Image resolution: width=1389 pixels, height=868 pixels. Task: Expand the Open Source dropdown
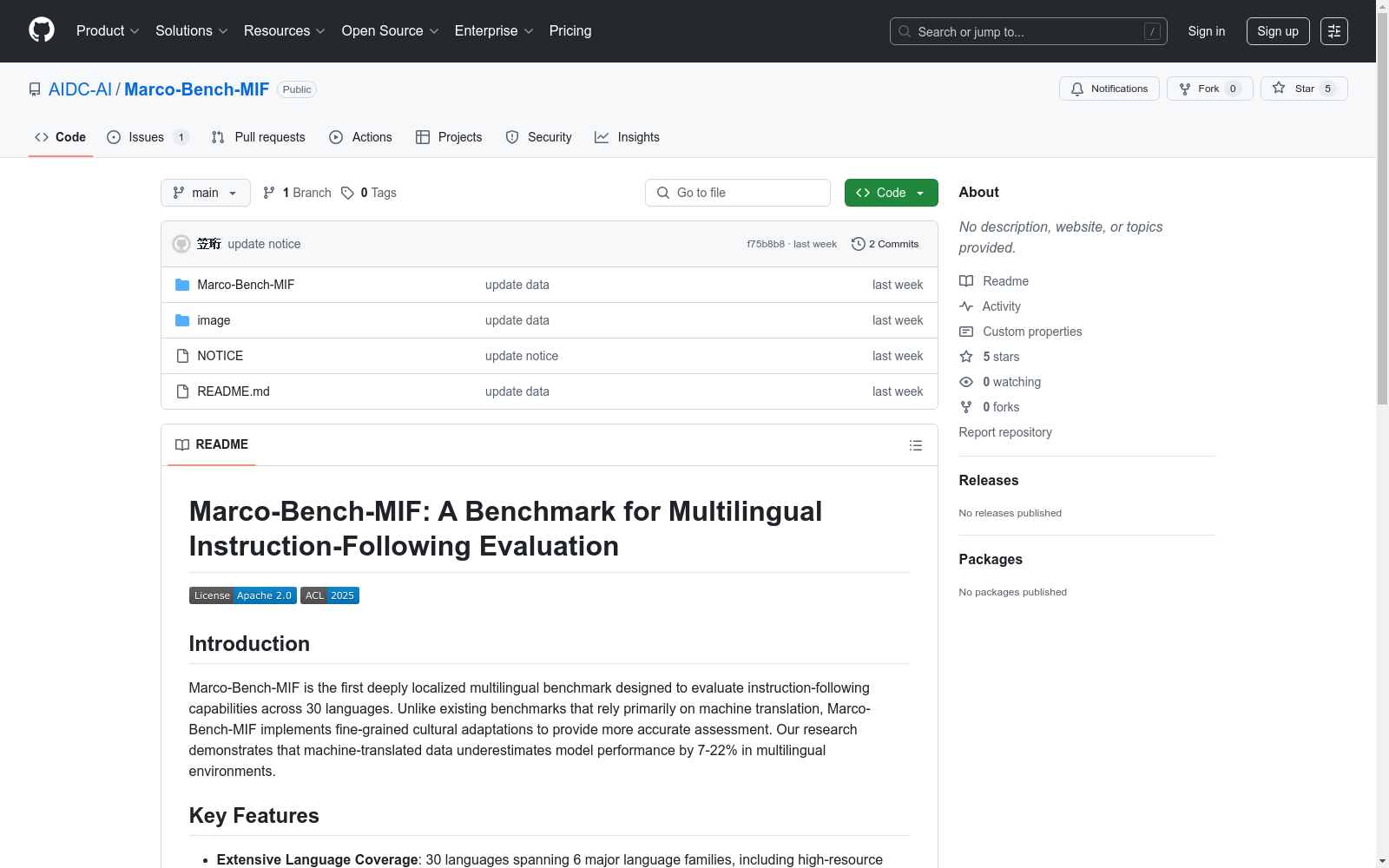pos(391,31)
